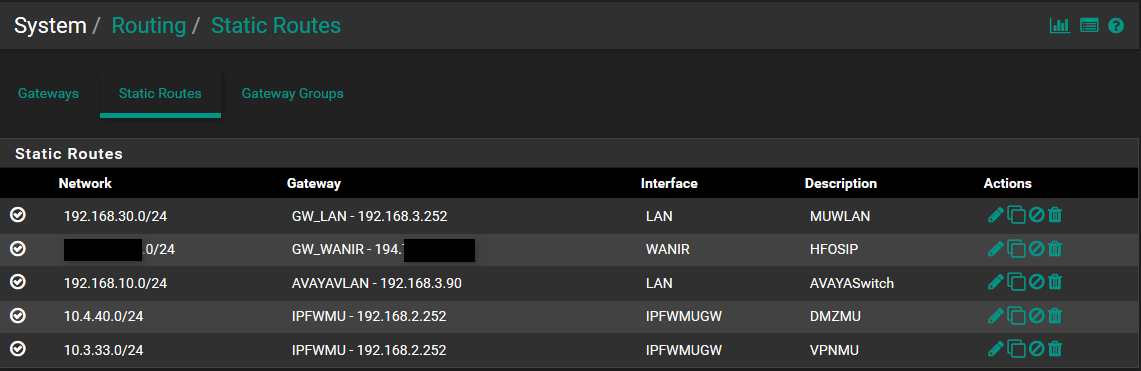Screen dimensions: 1141x371
Task: Select the 10.4.40.0/24 route row
Action: point(570,316)
